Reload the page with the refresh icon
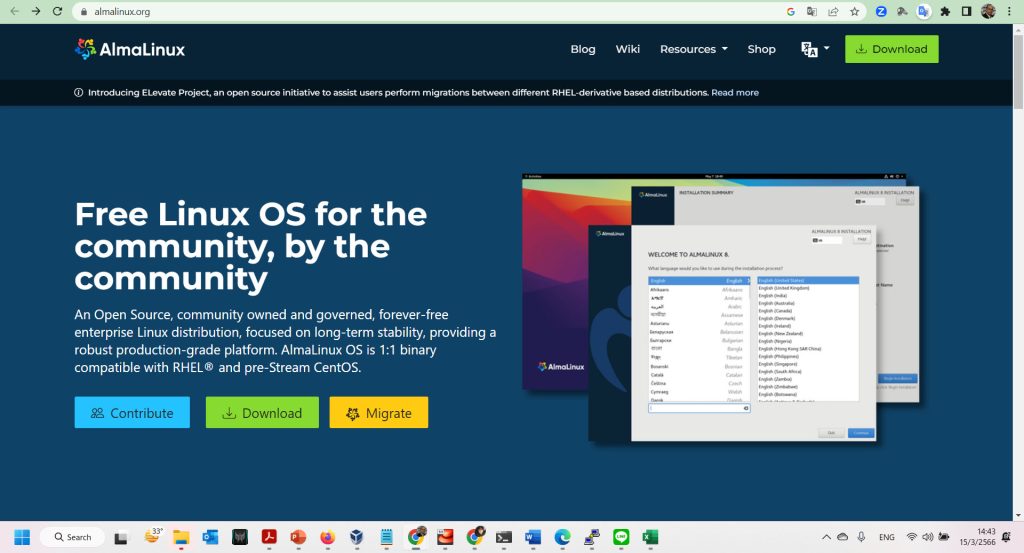The height and width of the screenshot is (553, 1024). click(x=58, y=12)
